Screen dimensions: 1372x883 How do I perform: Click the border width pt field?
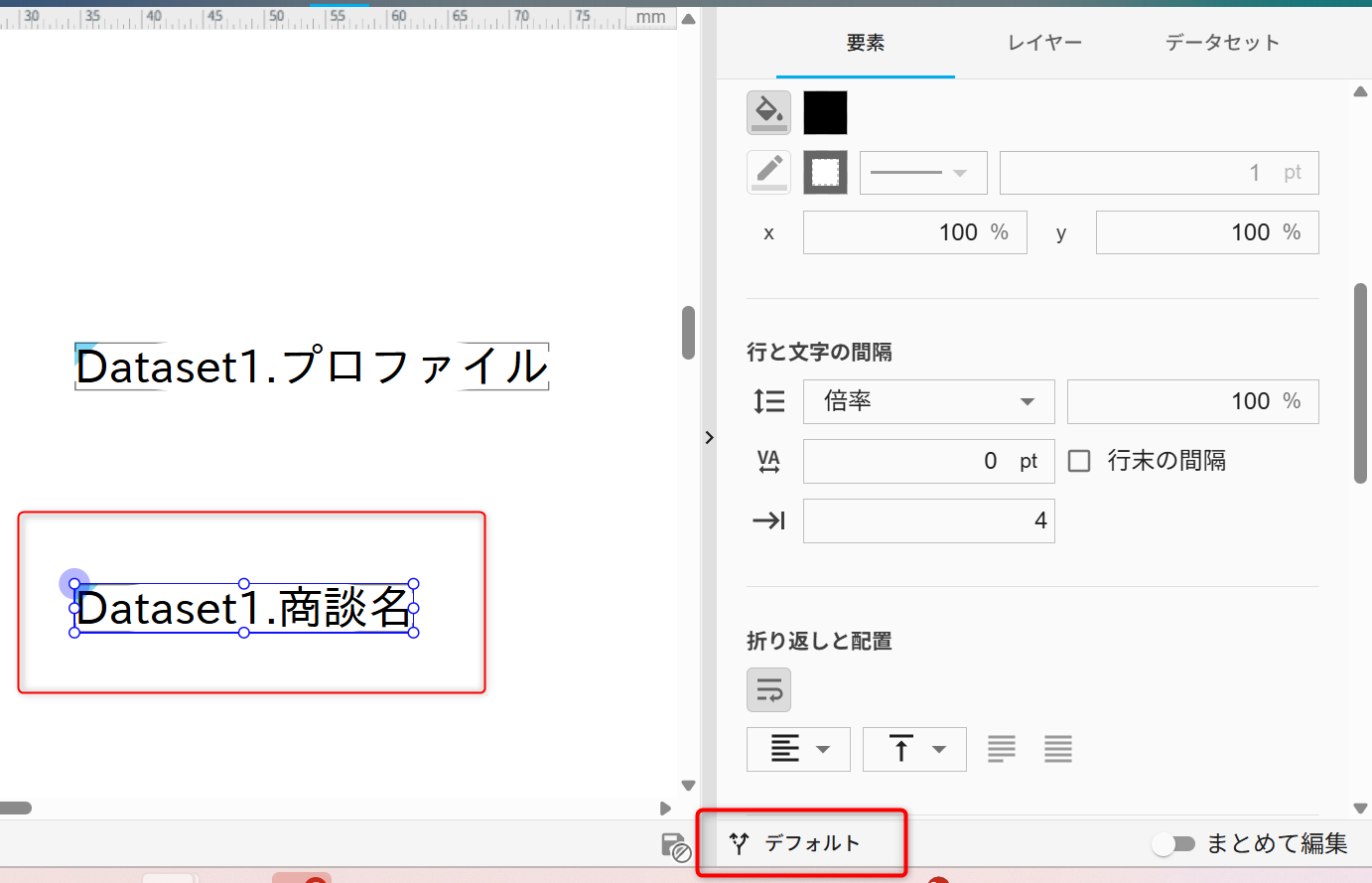coord(1160,173)
